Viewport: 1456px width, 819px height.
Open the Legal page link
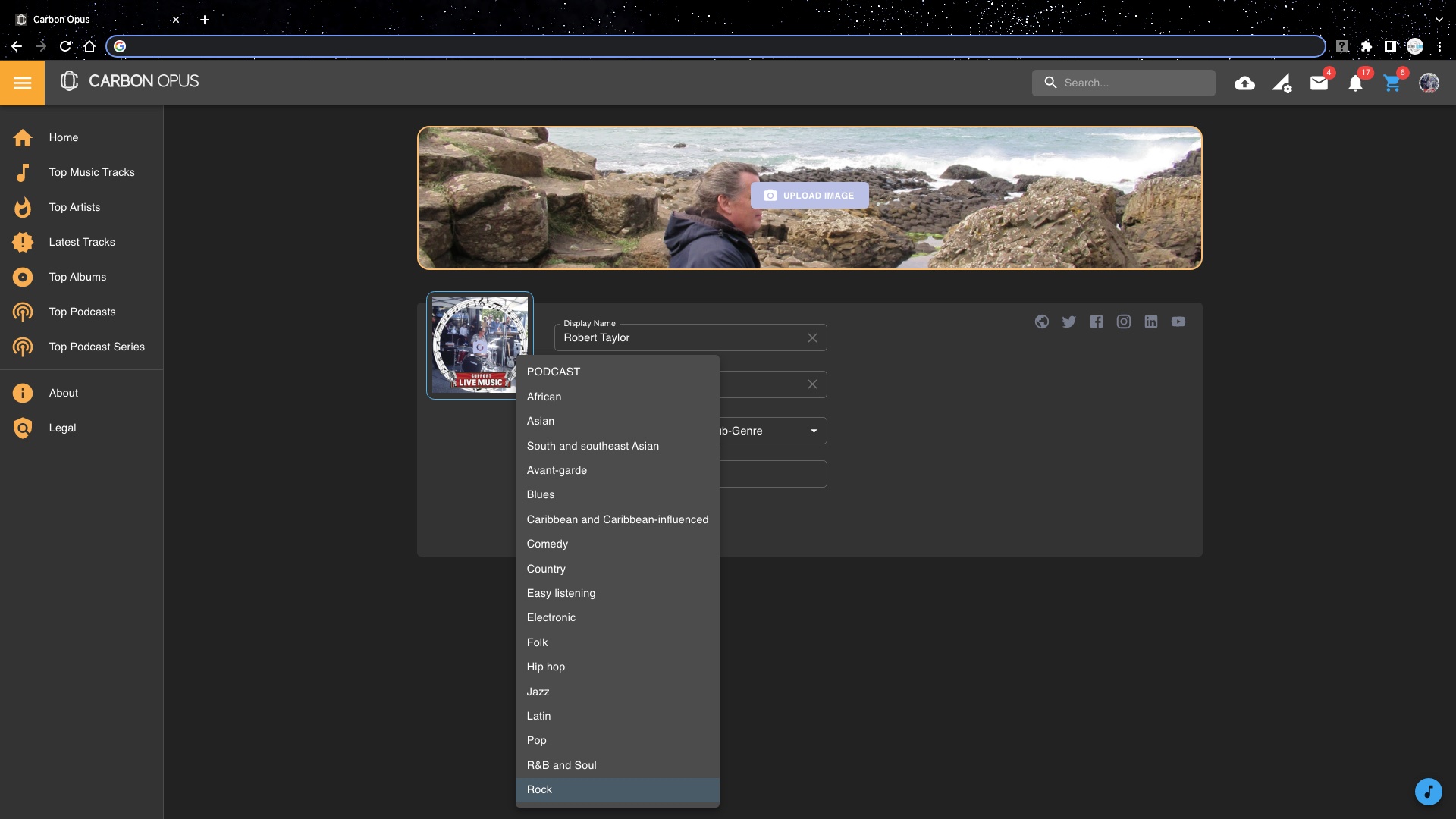(62, 428)
